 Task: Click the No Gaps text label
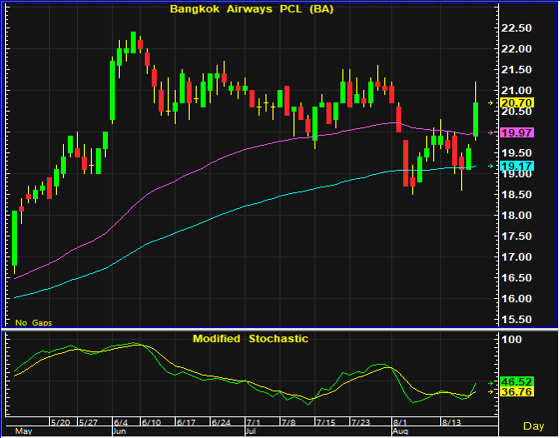point(34,323)
